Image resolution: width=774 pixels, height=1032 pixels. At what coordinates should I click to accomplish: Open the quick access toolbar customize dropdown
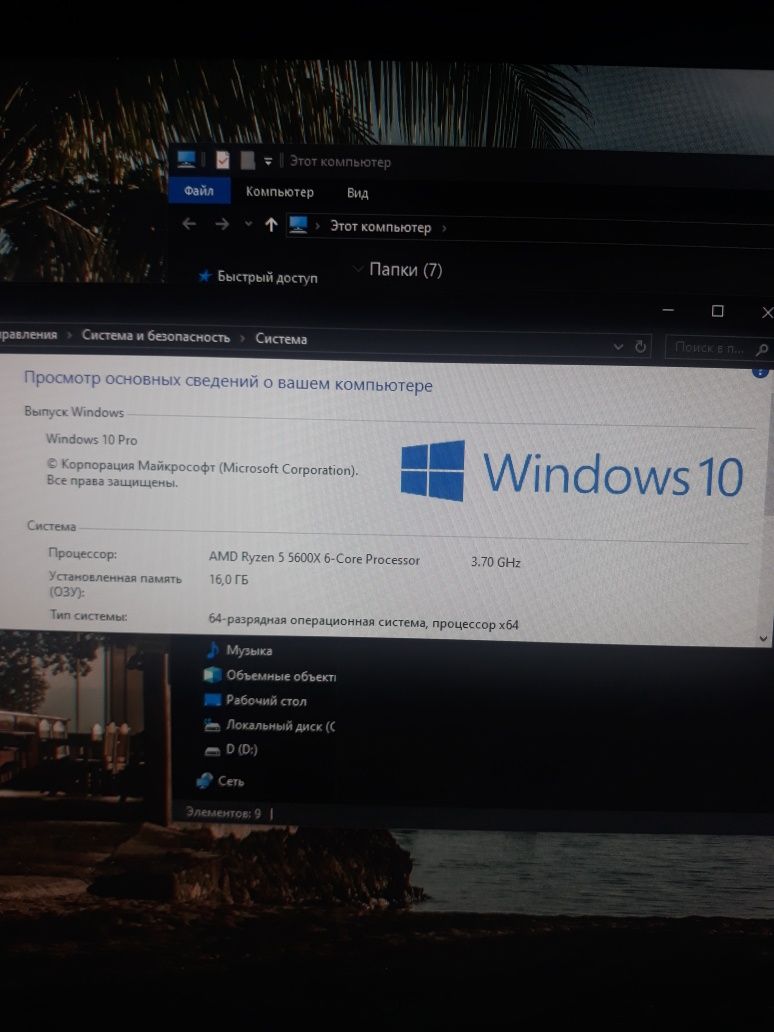[268, 161]
